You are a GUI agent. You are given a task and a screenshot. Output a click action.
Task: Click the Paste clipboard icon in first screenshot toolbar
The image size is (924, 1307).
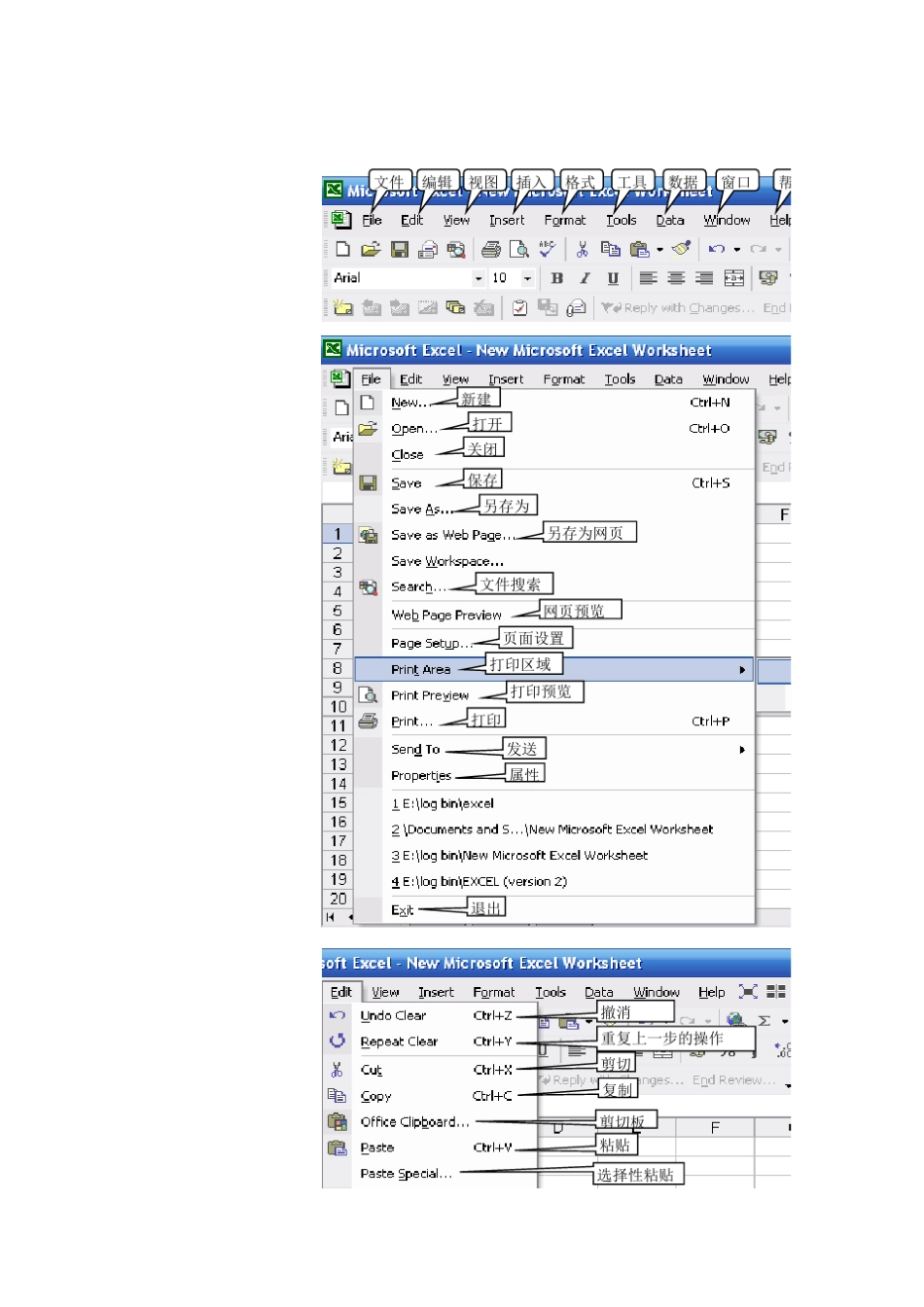639,249
